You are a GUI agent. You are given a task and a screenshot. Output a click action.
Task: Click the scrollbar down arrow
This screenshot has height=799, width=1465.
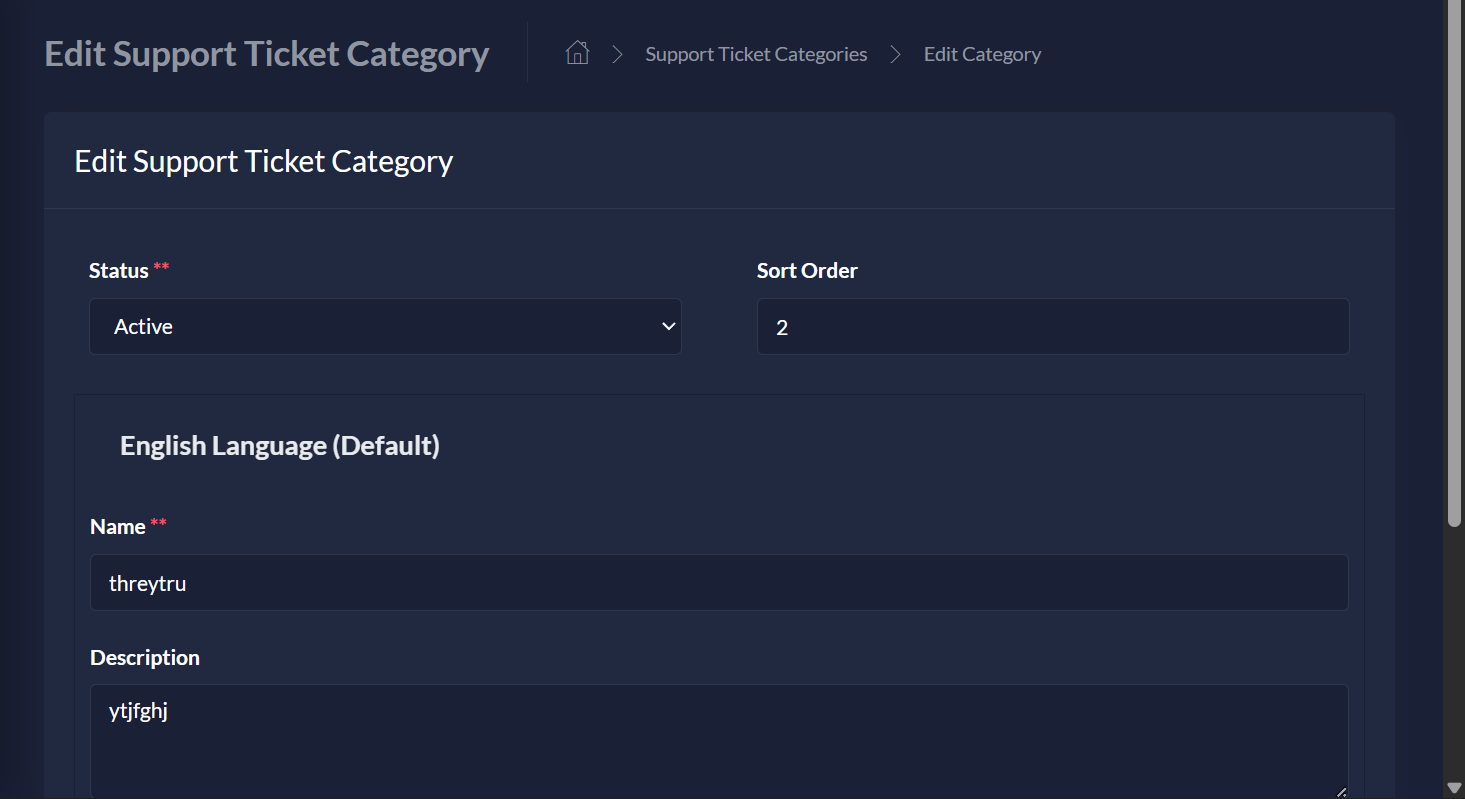coord(1456,789)
